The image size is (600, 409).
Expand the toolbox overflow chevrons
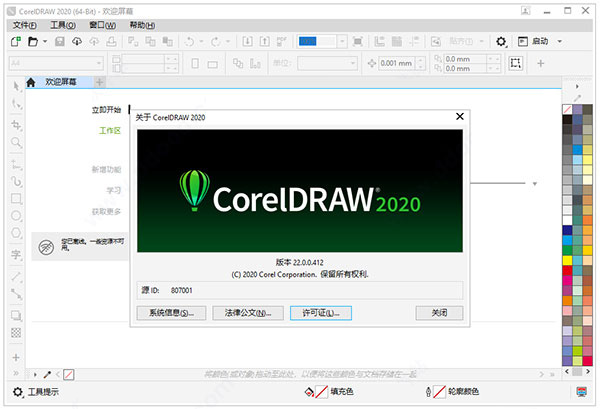click(x=16, y=373)
